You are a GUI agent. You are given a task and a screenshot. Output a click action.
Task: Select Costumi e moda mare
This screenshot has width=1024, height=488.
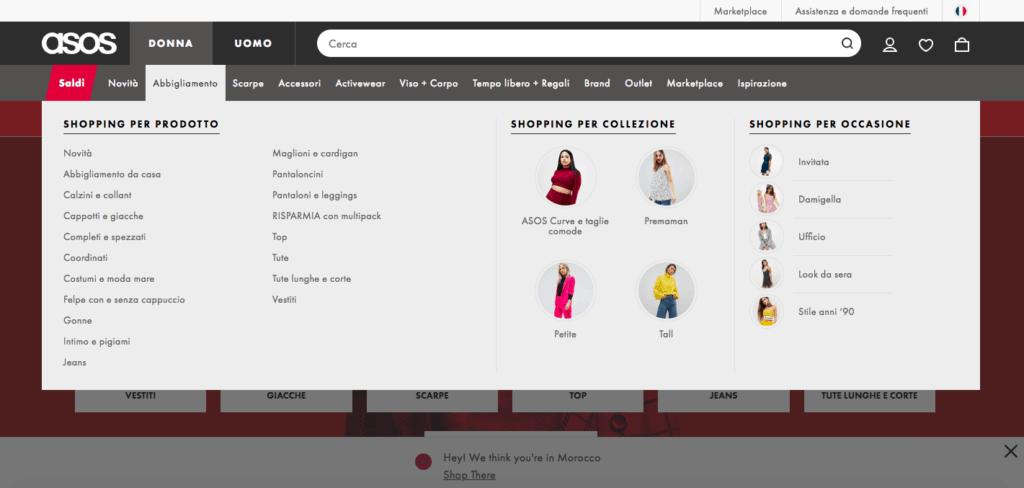pos(109,278)
